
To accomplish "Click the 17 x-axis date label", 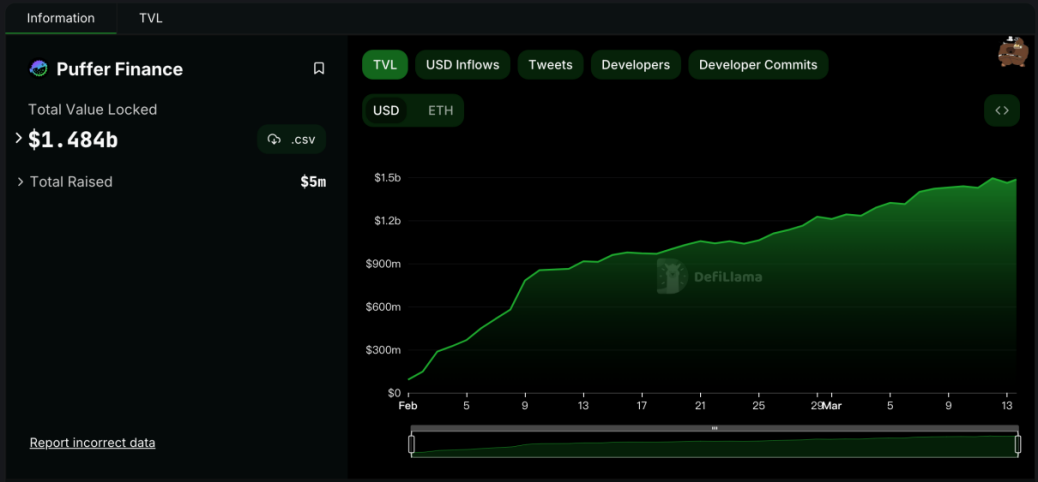I will point(641,406).
